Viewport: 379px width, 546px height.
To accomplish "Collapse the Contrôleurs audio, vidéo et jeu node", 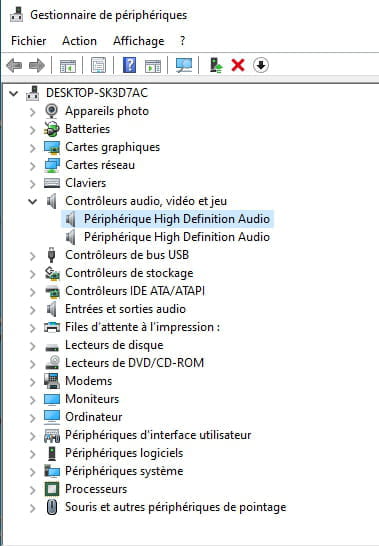I will click(32, 201).
